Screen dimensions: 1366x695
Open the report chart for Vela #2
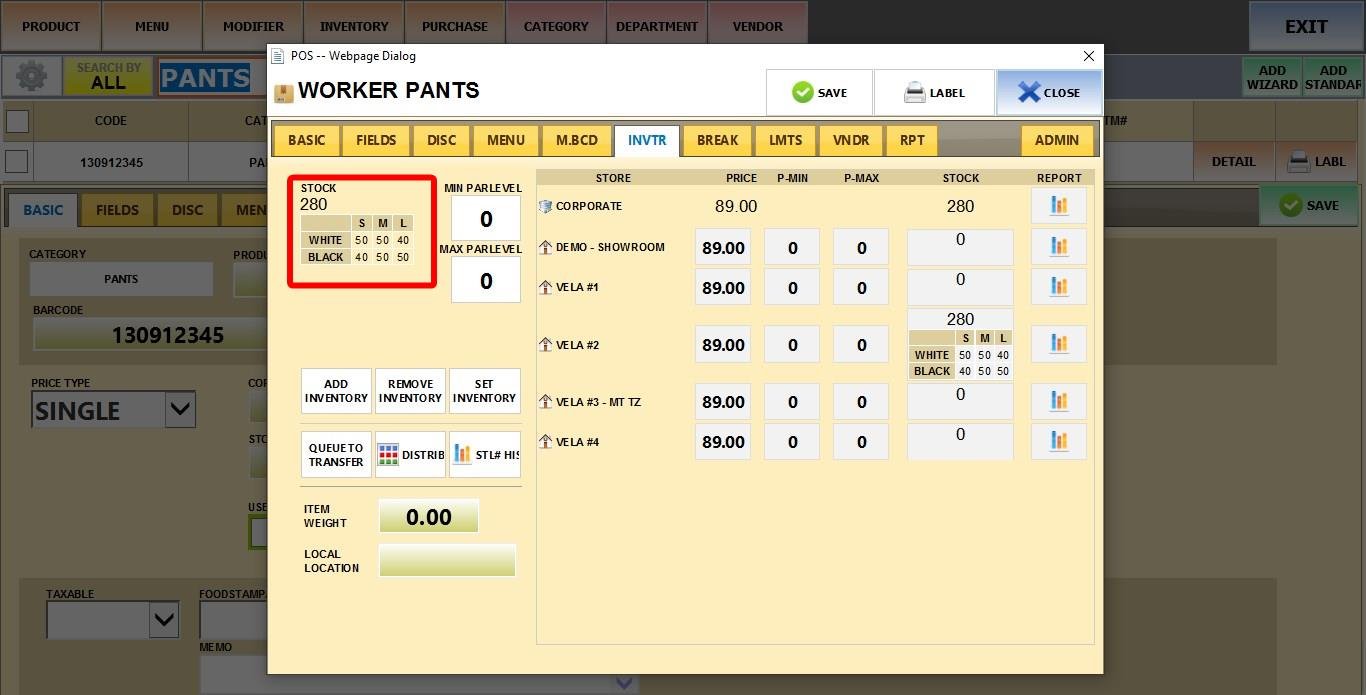click(x=1058, y=344)
